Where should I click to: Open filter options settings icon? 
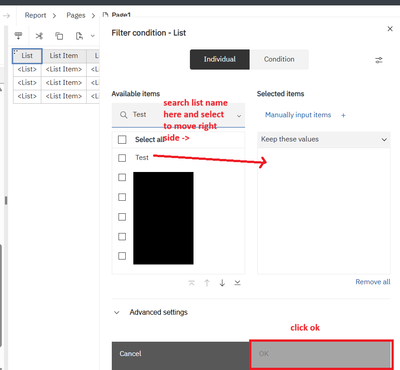(x=379, y=60)
